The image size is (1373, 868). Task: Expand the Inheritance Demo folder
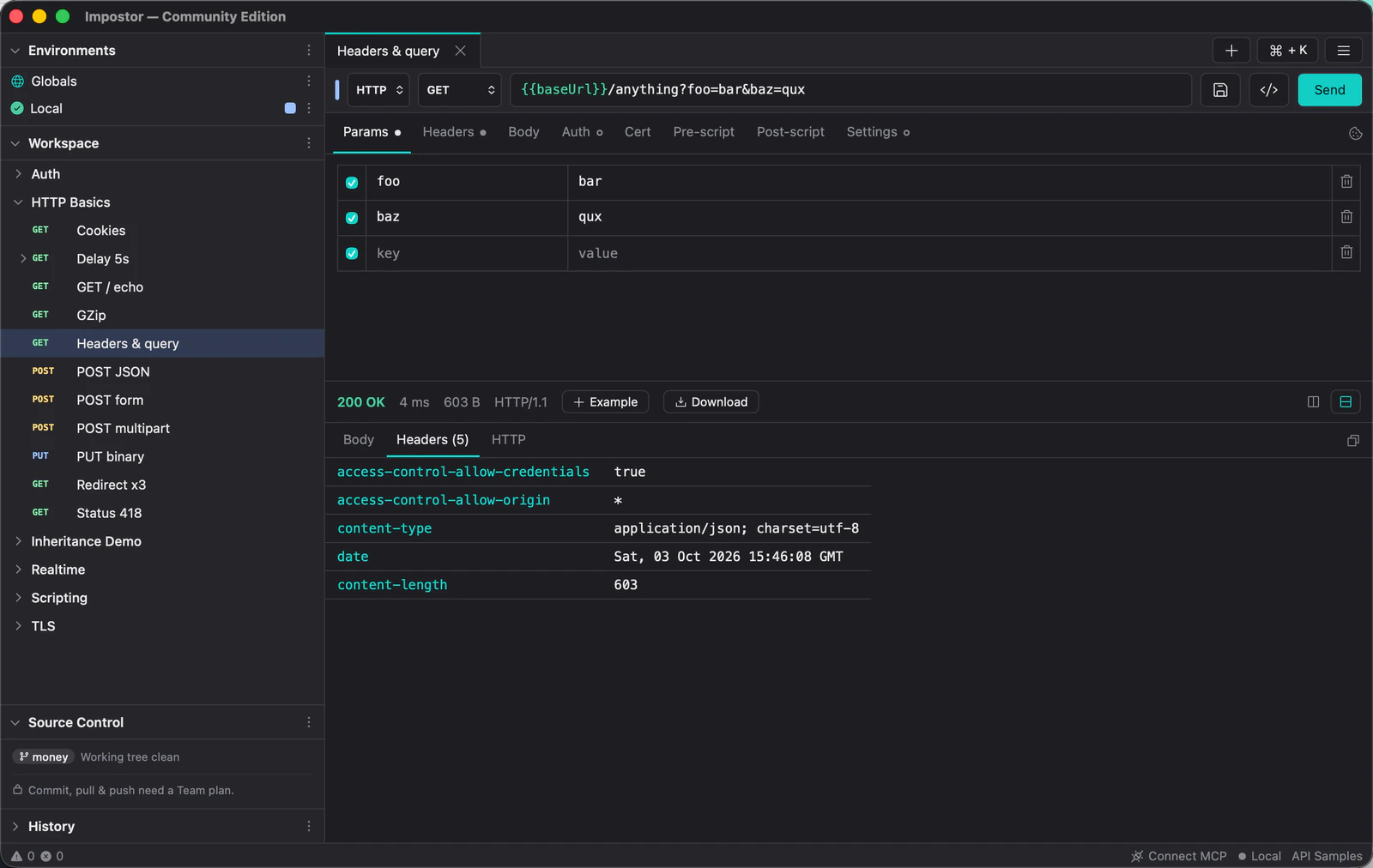coord(18,541)
